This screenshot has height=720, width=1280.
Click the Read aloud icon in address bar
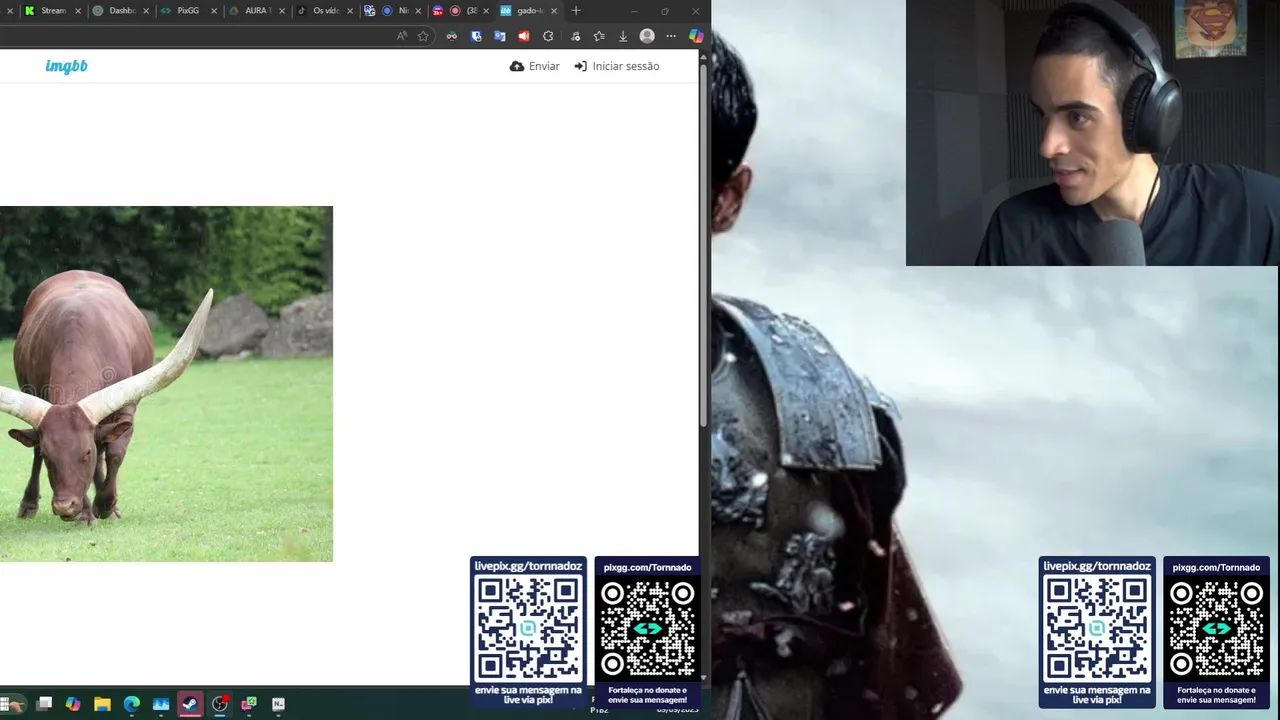point(402,36)
